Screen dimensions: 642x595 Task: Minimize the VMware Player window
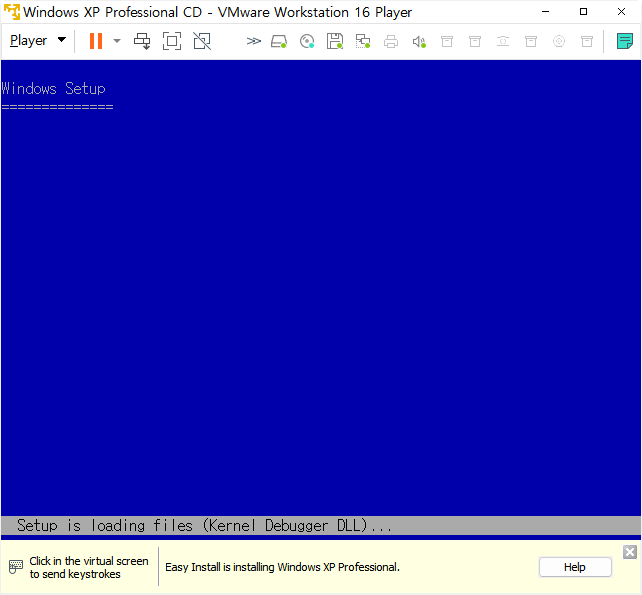pyautogui.click(x=545, y=12)
